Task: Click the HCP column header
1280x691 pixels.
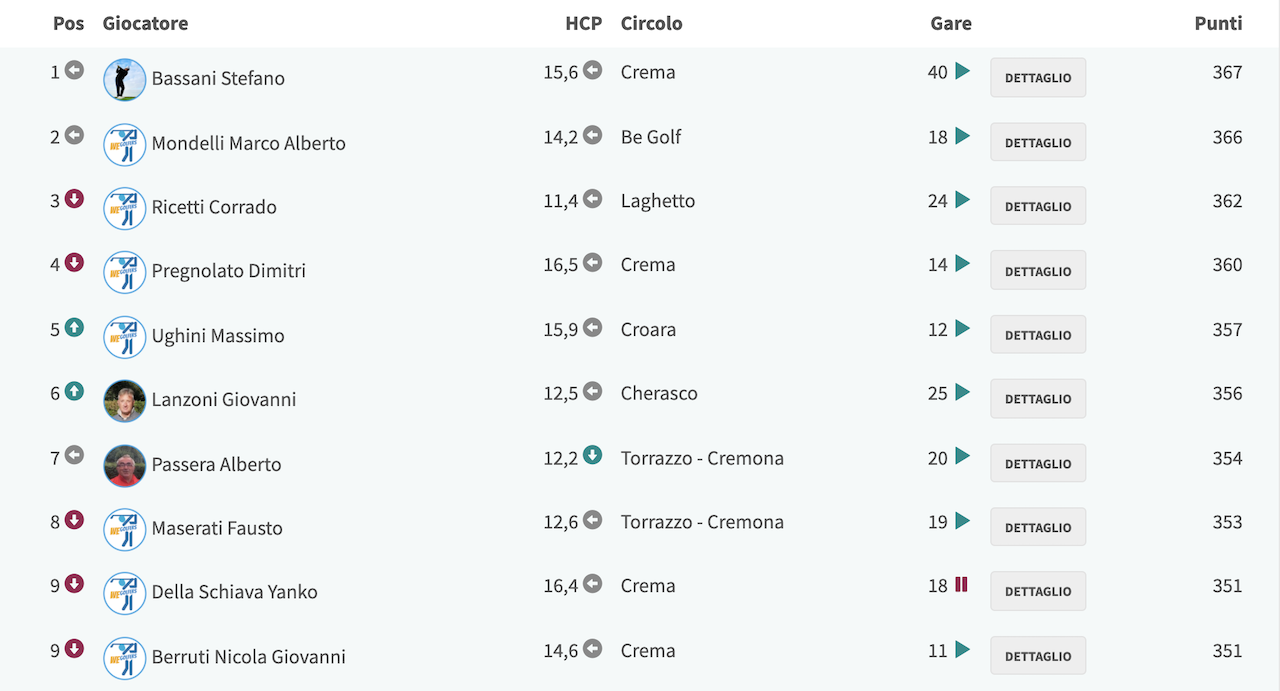Action: [584, 23]
